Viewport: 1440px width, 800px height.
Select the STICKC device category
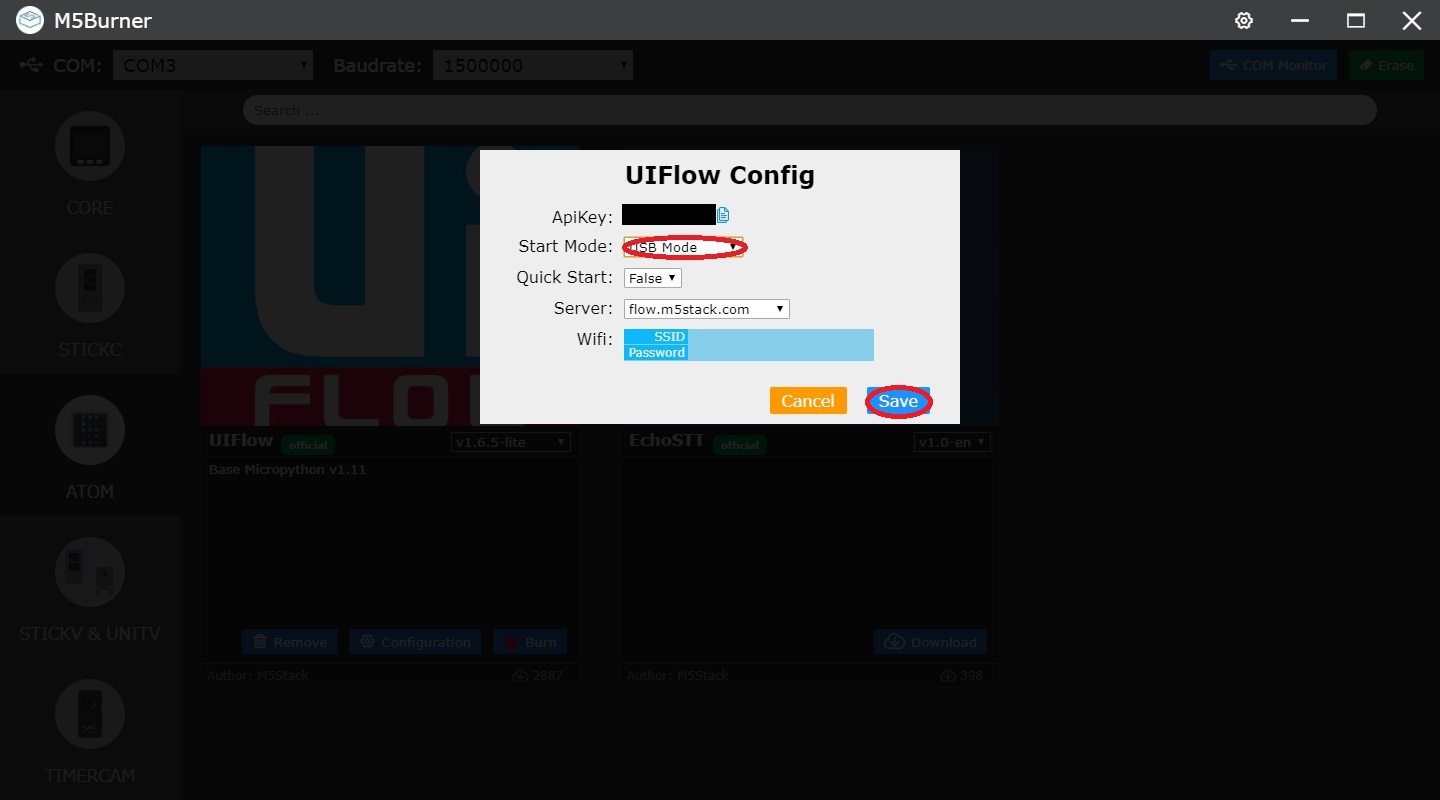pyautogui.click(x=89, y=305)
